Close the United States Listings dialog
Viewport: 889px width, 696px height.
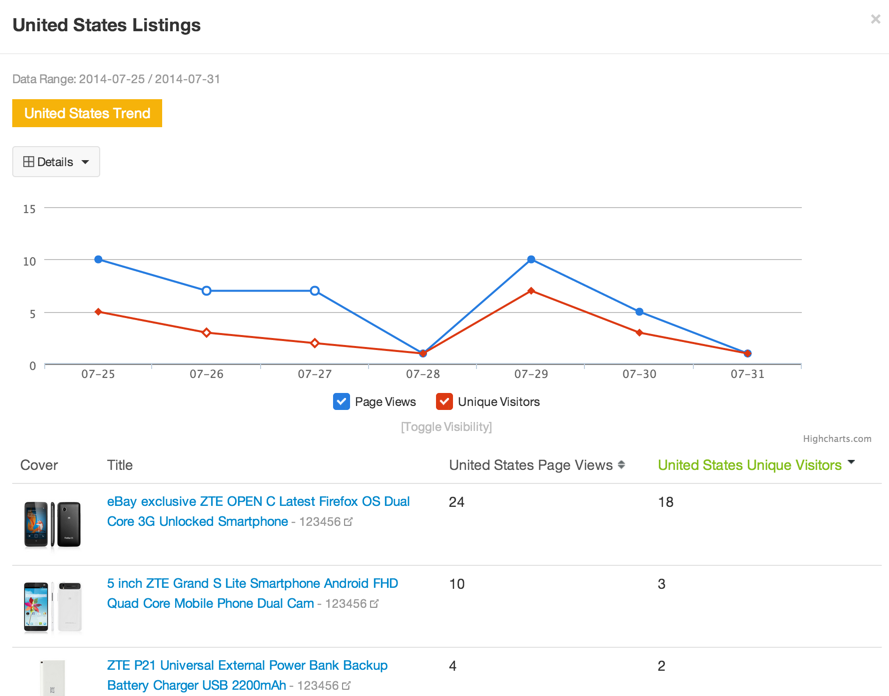[875, 19]
